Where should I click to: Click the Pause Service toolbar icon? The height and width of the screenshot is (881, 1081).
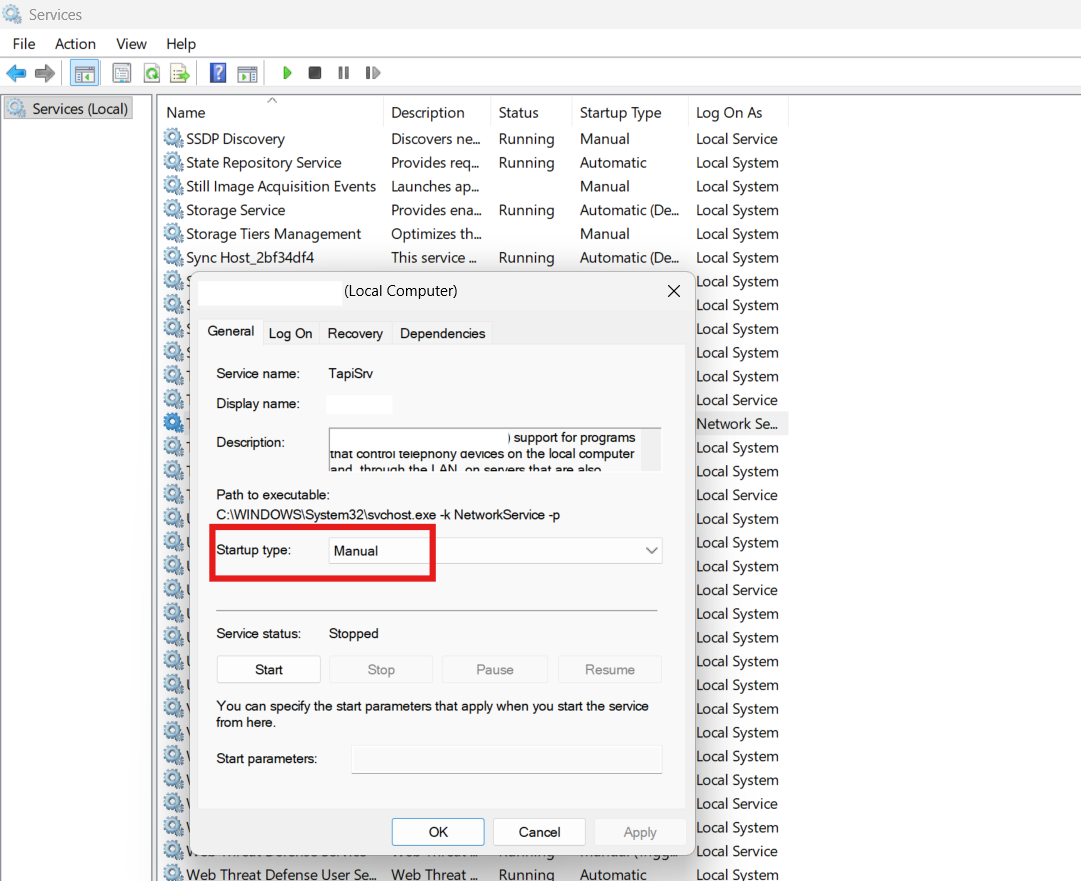[342, 72]
